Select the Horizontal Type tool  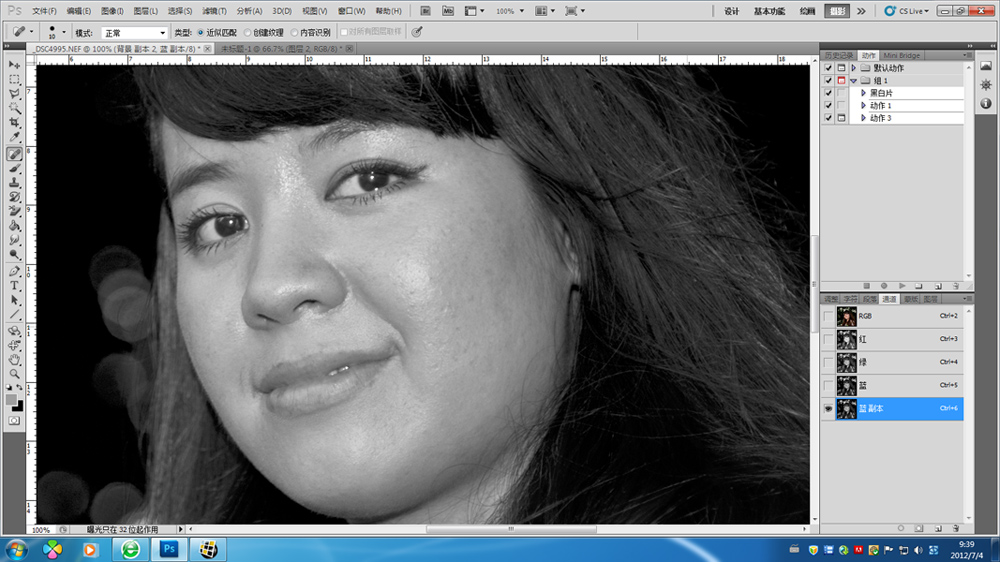point(15,285)
